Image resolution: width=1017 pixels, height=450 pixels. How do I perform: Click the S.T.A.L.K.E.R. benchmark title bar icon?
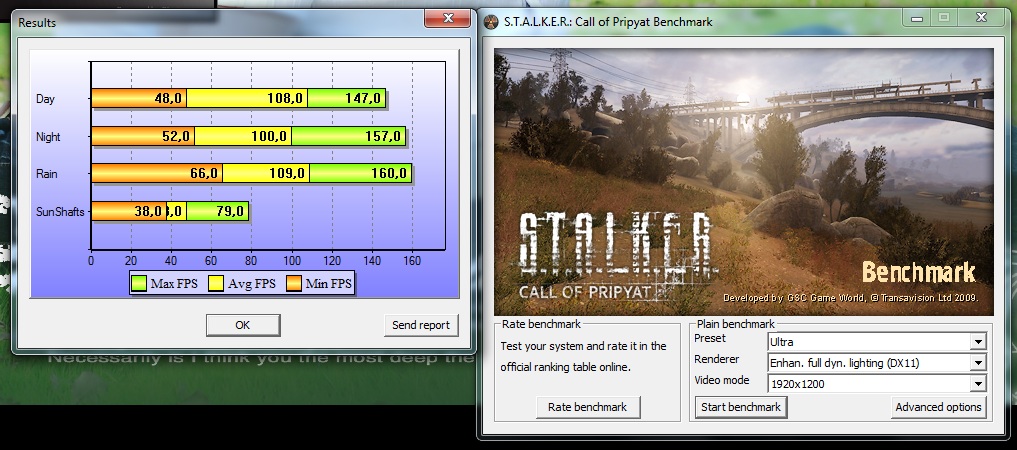point(492,21)
